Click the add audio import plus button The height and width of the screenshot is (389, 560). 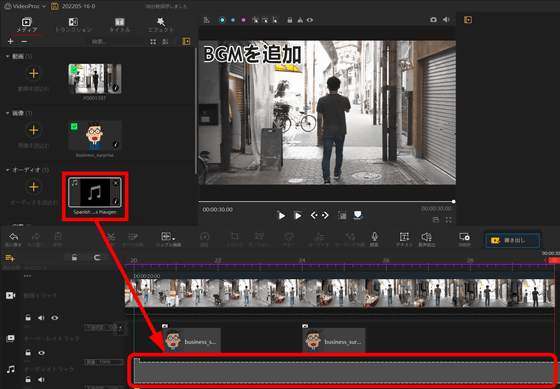[x=34, y=187]
